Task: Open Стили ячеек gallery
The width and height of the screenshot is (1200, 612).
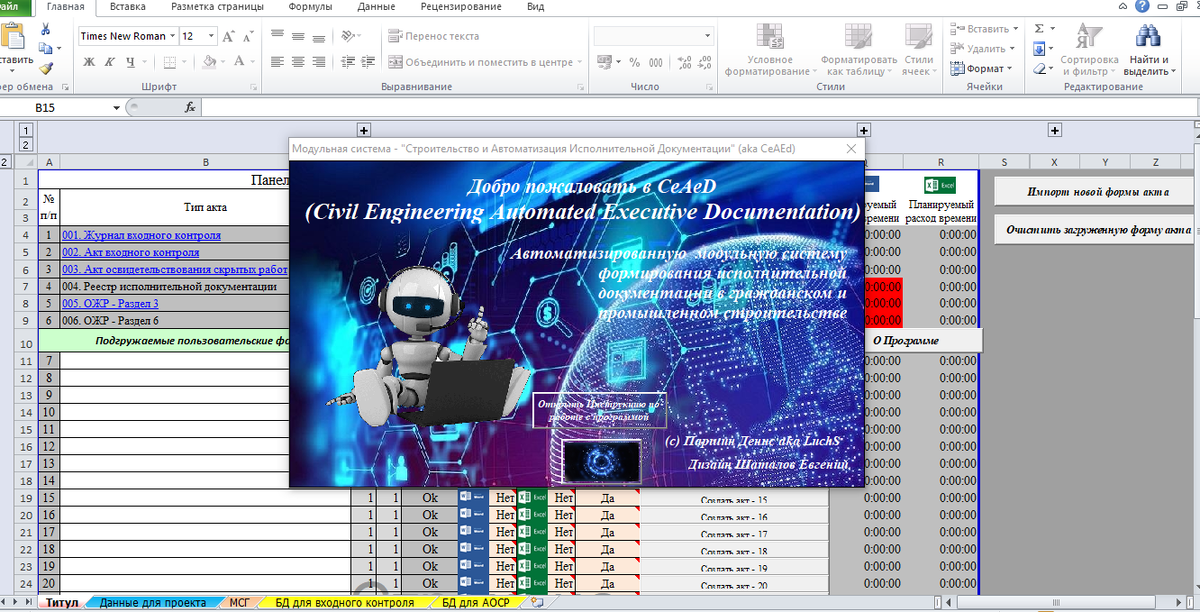Action: point(918,50)
